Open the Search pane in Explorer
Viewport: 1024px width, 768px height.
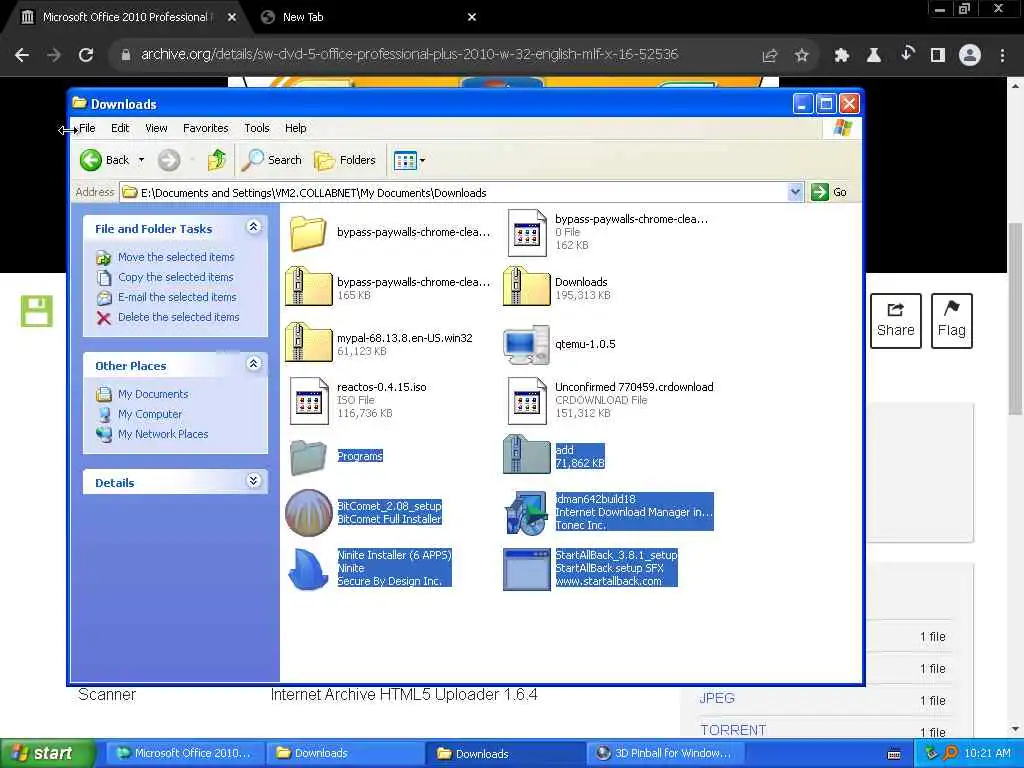click(x=272, y=160)
